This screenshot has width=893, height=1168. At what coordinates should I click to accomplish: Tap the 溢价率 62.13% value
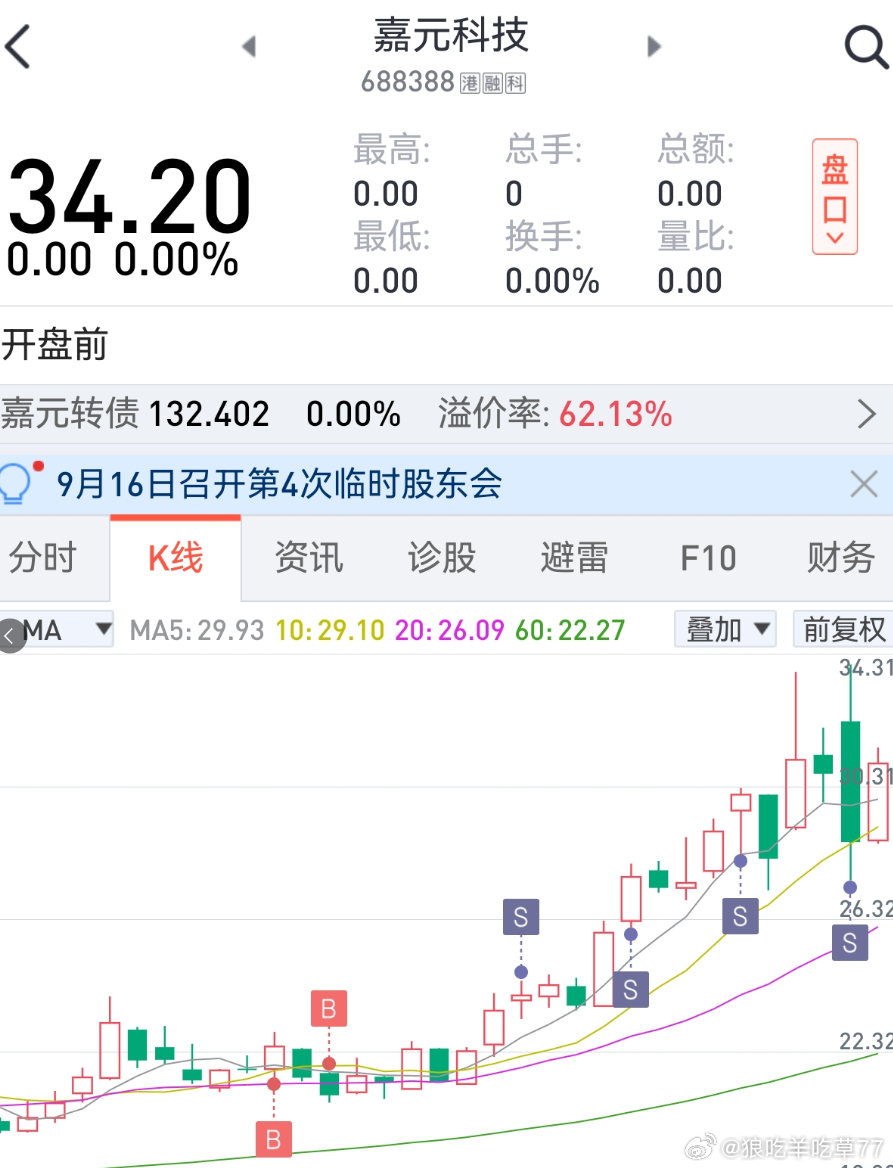[x=556, y=414]
